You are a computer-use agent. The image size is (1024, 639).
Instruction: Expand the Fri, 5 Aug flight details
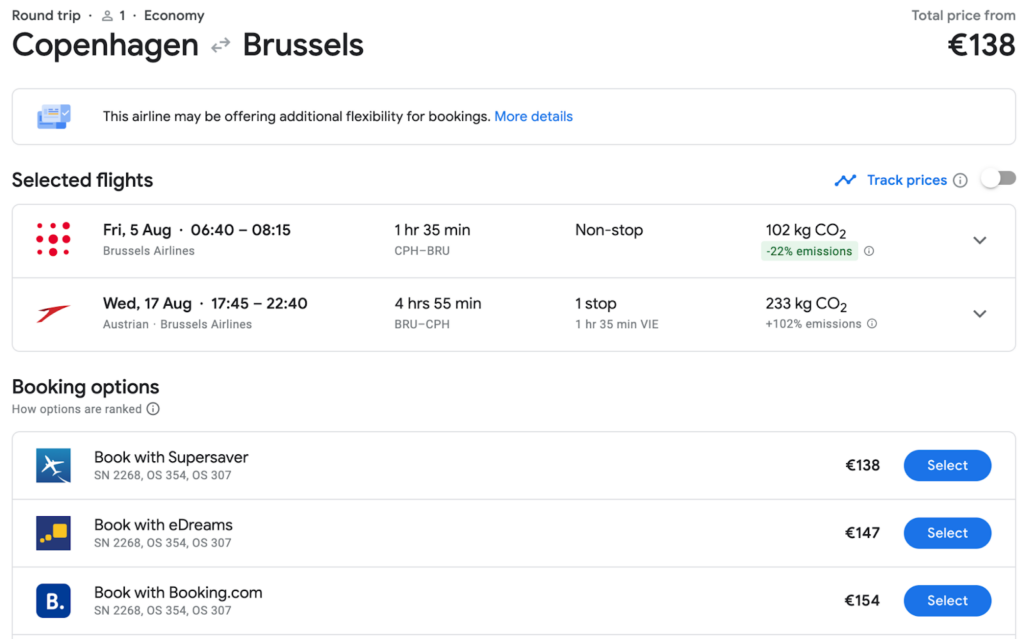[x=980, y=240]
